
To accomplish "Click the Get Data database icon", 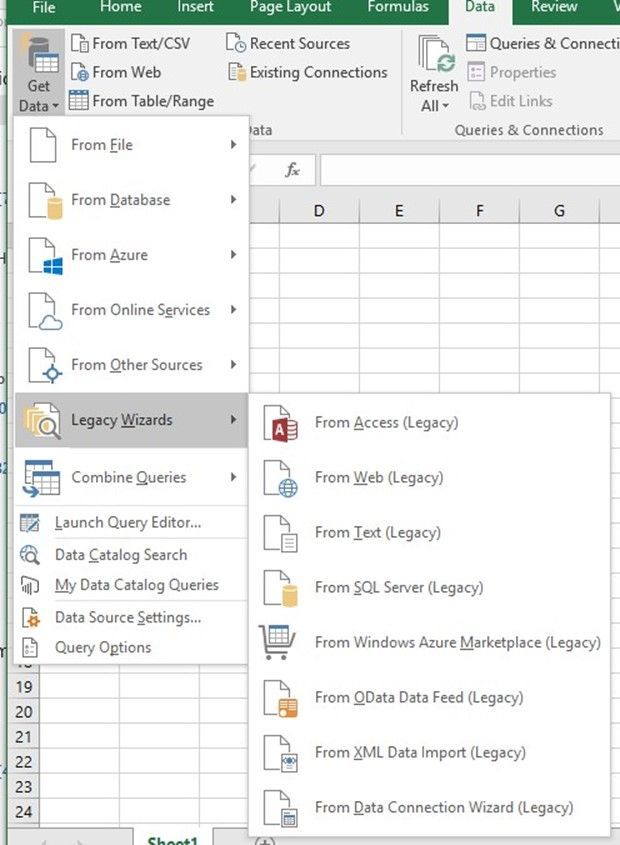I will (x=39, y=55).
